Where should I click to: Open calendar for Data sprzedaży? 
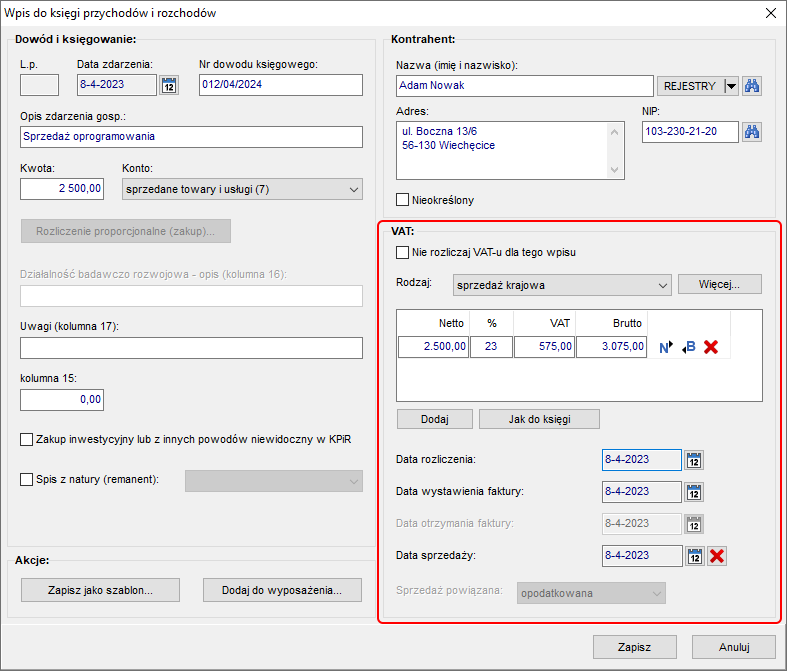695,556
